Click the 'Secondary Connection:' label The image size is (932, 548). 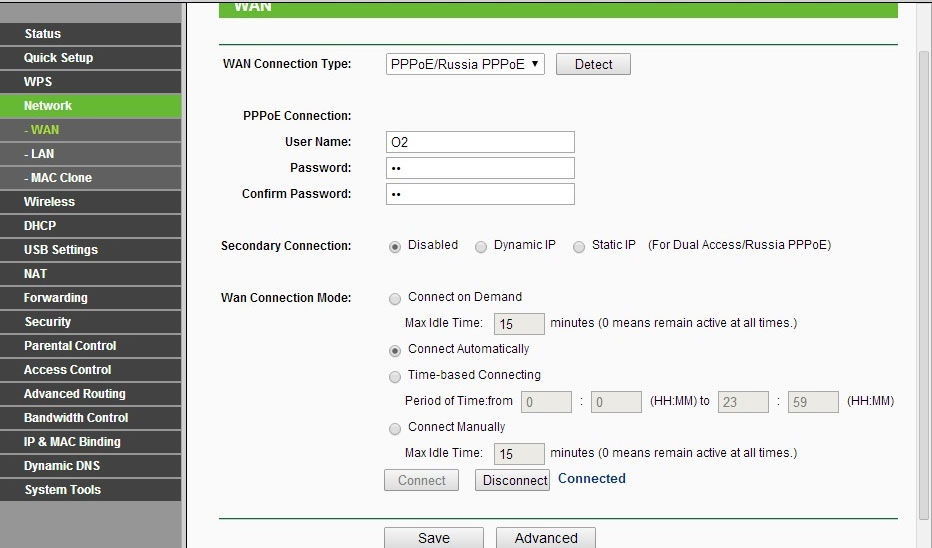point(286,246)
